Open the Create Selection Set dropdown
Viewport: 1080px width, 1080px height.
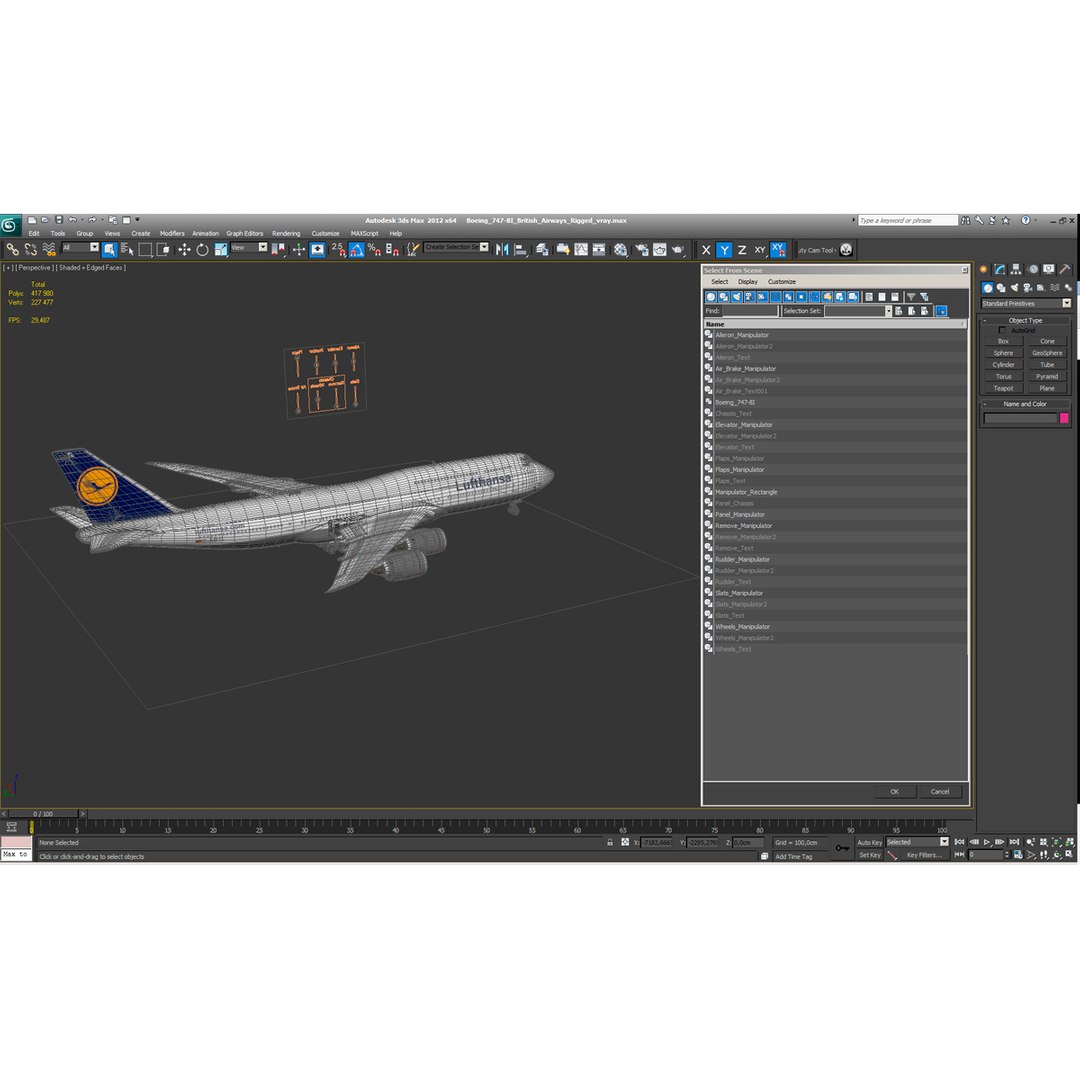point(457,247)
